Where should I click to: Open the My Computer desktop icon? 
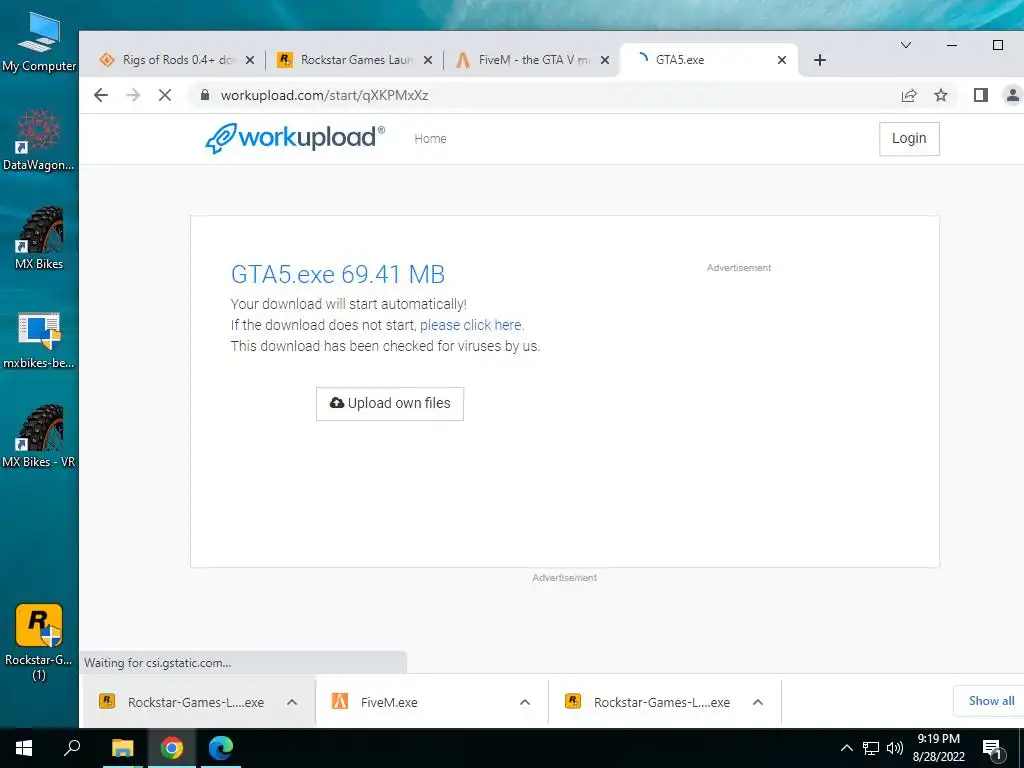(39, 41)
